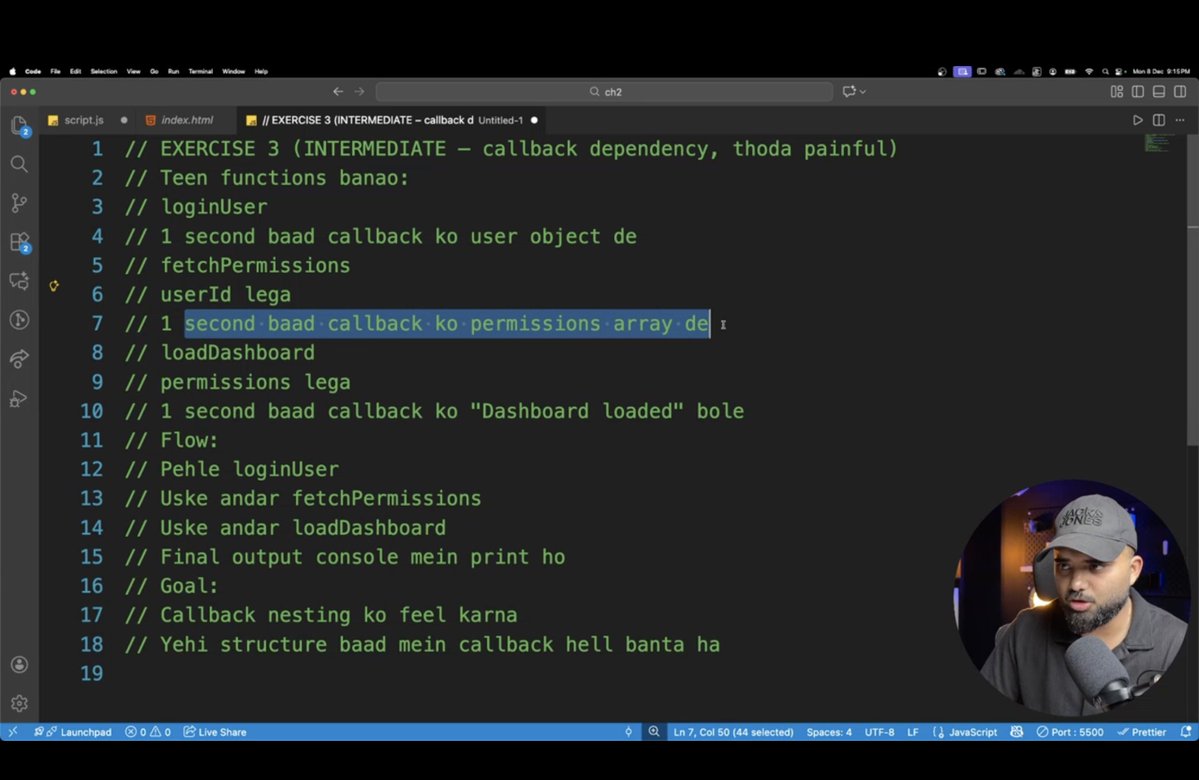Image resolution: width=1199 pixels, height=780 pixels.
Task: Open the Run and Debug view
Action: [x=19, y=398]
